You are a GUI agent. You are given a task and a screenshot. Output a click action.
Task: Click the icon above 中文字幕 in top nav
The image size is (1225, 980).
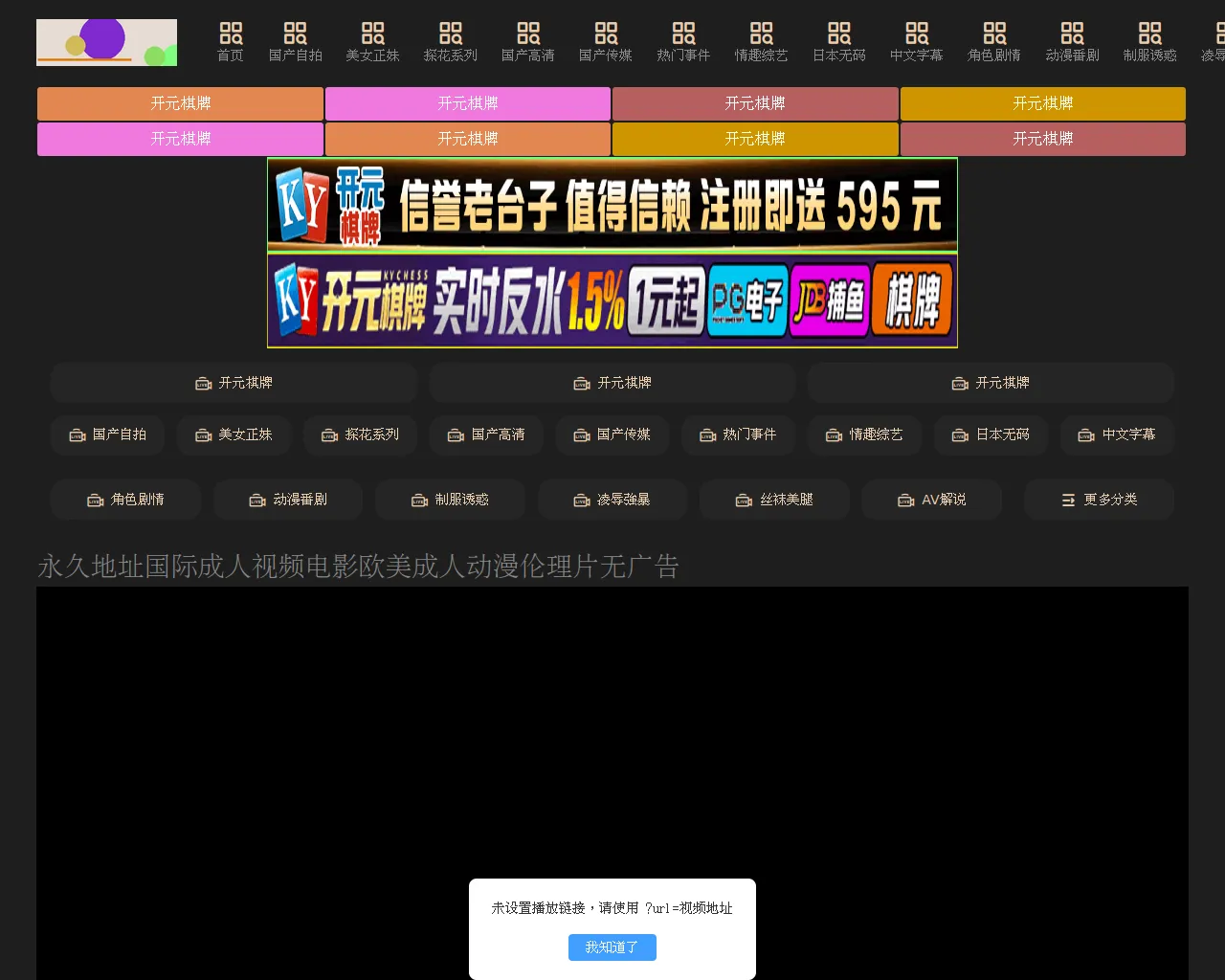point(916,33)
